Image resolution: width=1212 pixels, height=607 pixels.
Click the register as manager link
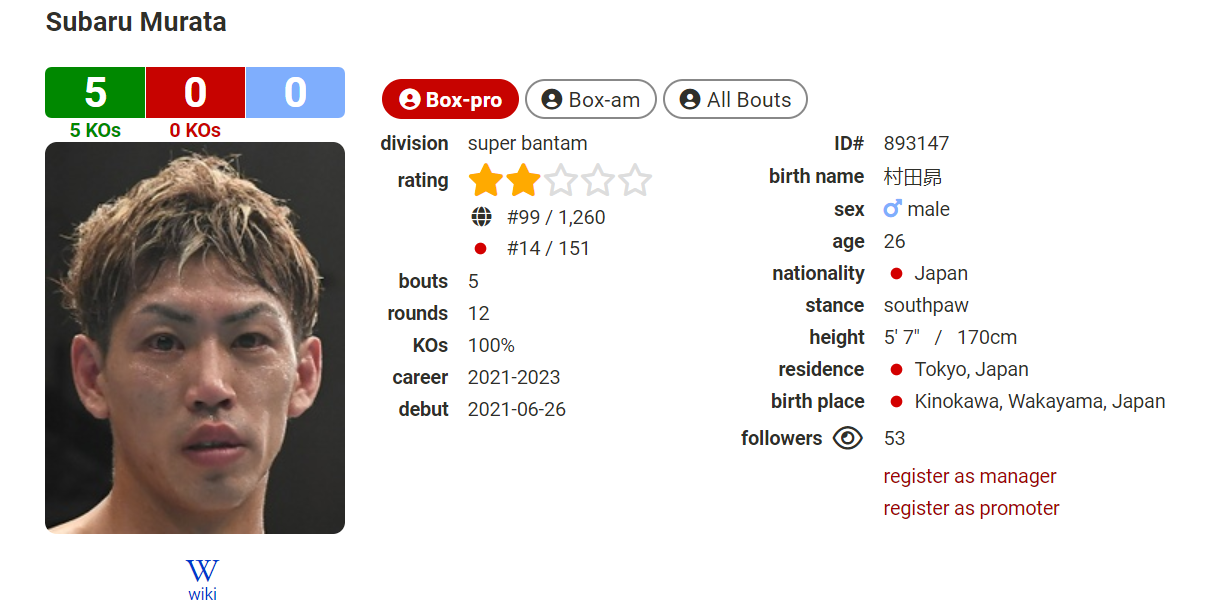(970, 476)
